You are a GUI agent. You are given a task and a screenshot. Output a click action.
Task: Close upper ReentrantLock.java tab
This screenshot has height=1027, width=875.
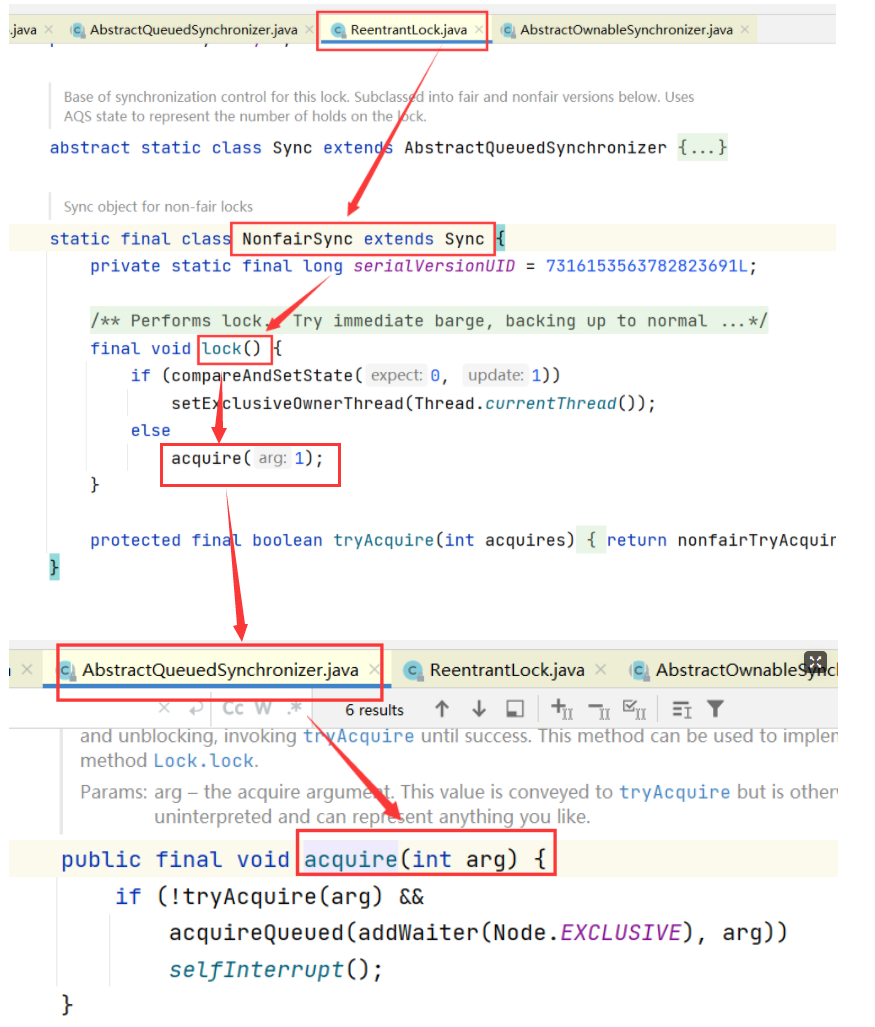click(x=479, y=30)
